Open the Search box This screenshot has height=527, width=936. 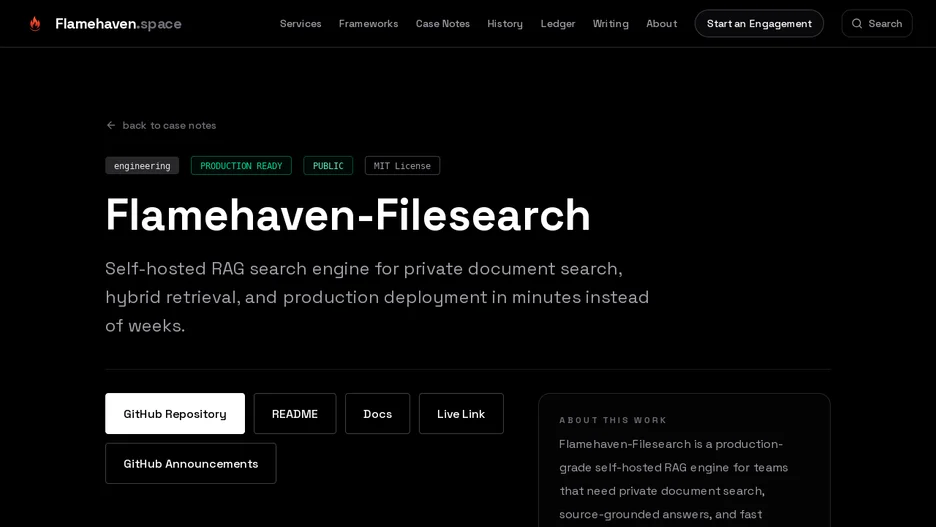click(x=876, y=23)
